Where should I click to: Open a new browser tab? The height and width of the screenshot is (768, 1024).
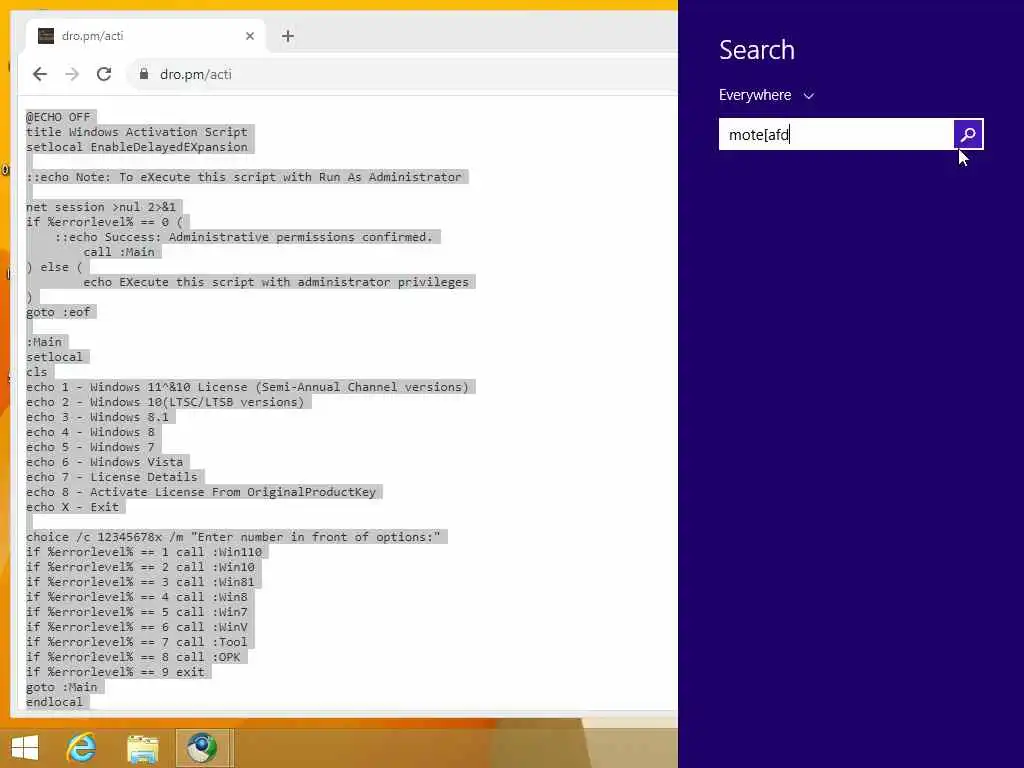pyautogui.click(x=287, y=36)
